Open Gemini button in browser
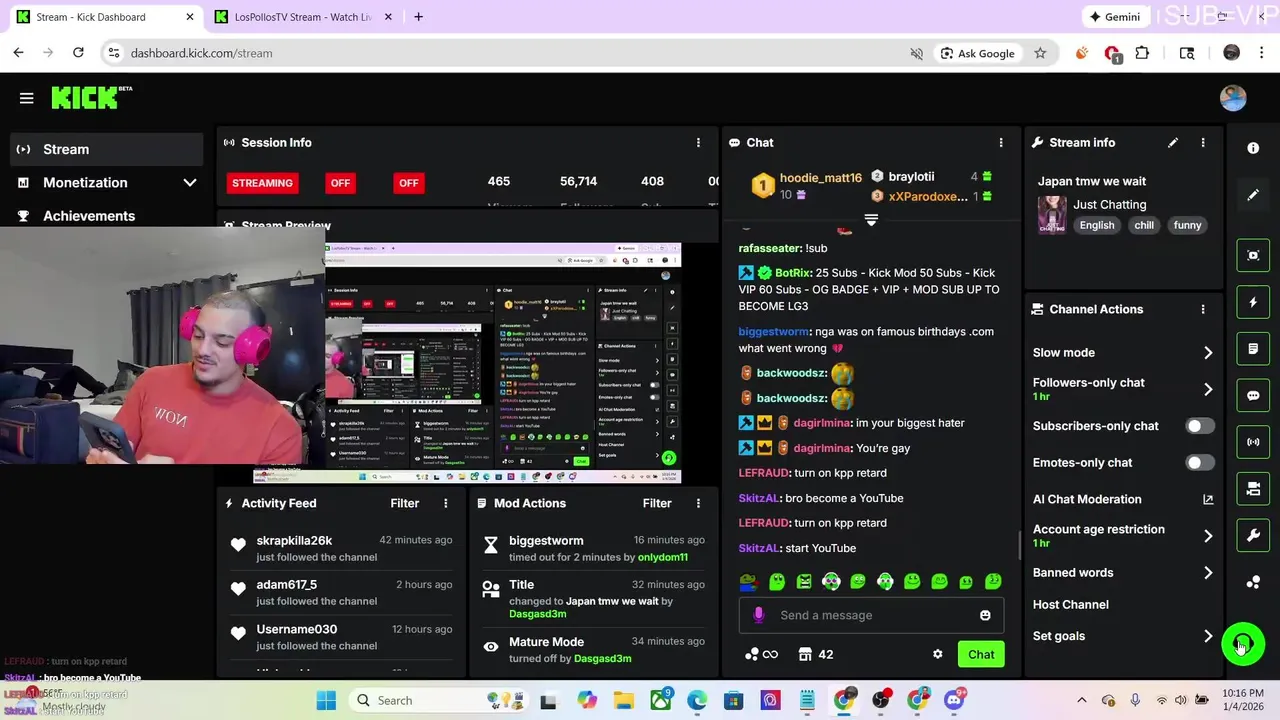 tap(1116, 17)
